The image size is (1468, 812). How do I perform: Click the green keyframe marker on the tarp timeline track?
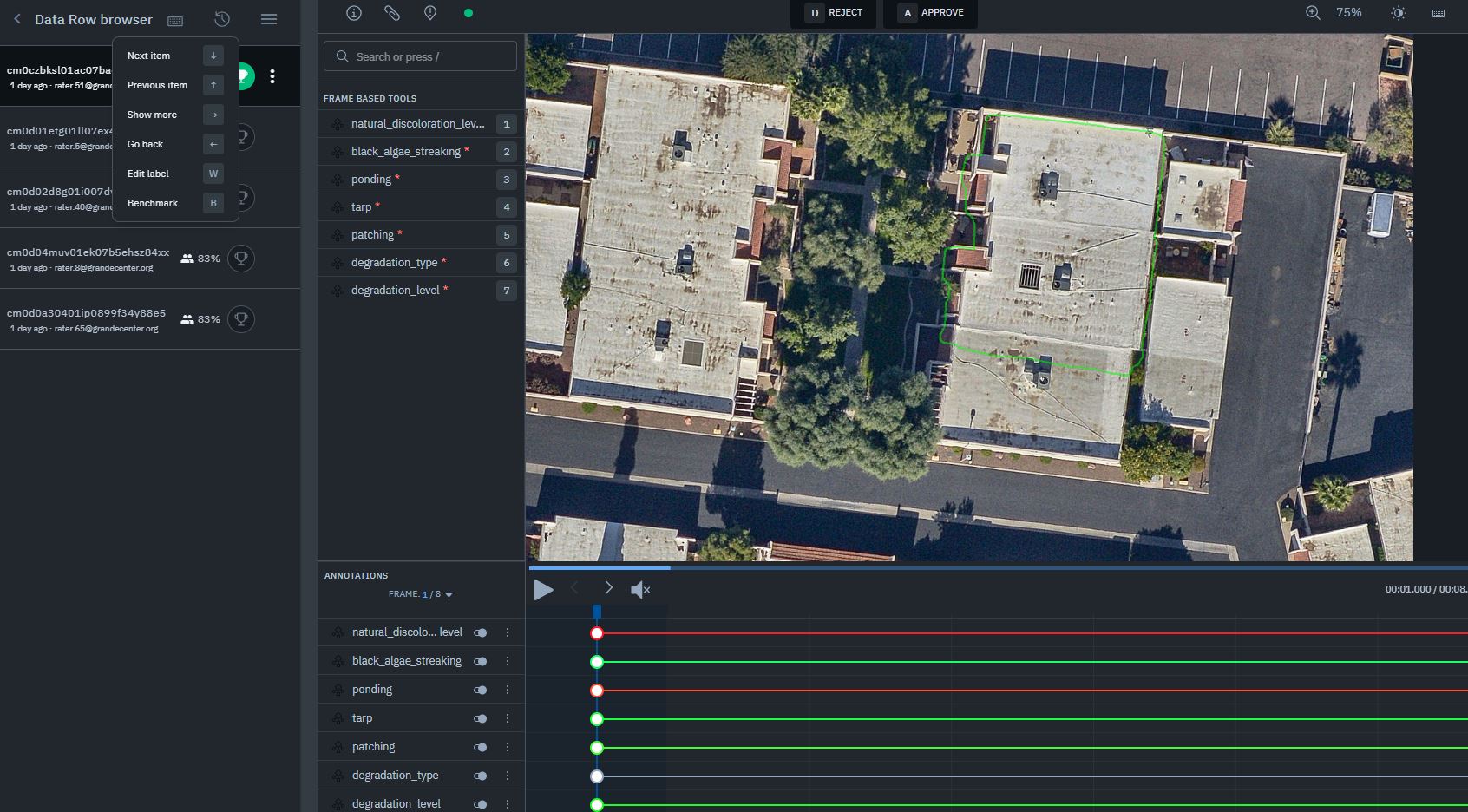(597, 718)
